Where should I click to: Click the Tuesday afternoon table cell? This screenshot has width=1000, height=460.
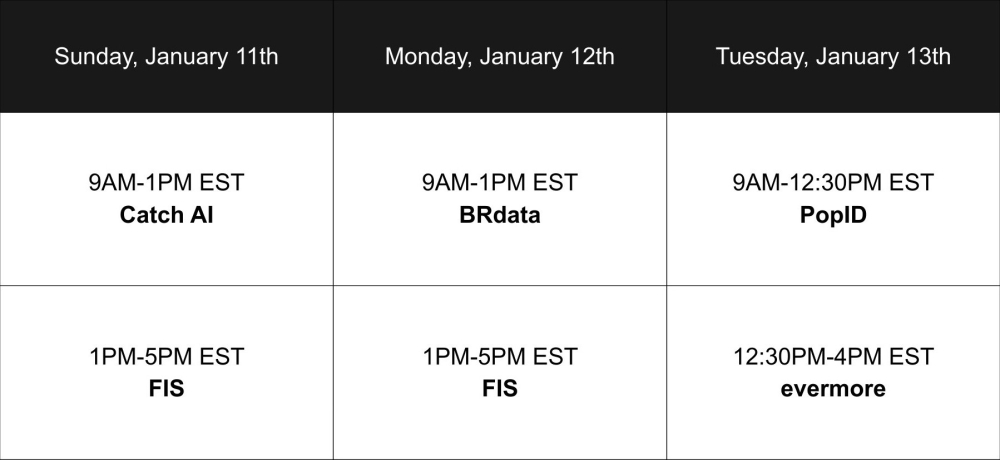click(833, 425)
